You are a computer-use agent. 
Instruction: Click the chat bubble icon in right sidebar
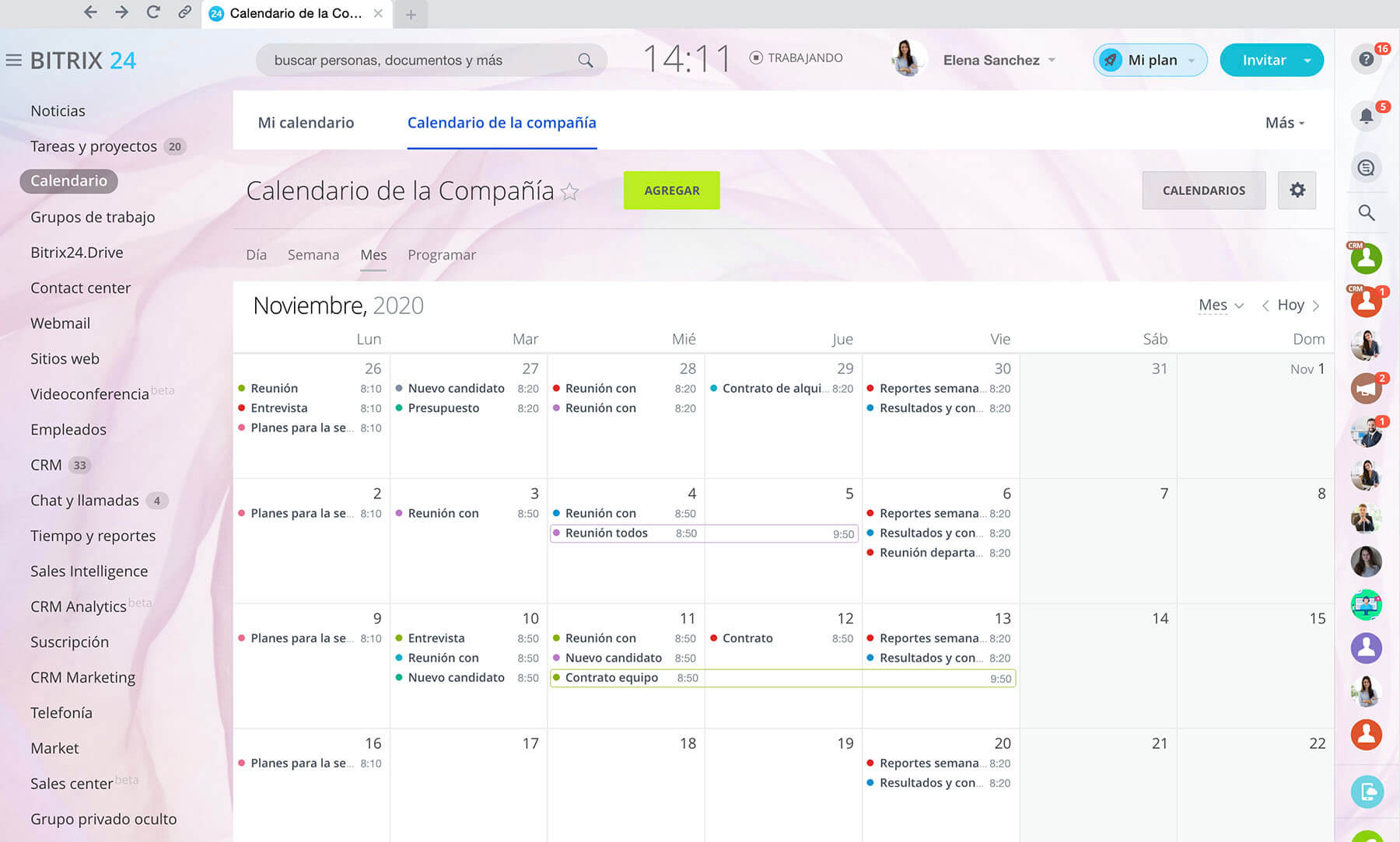tap(1366, 167)
